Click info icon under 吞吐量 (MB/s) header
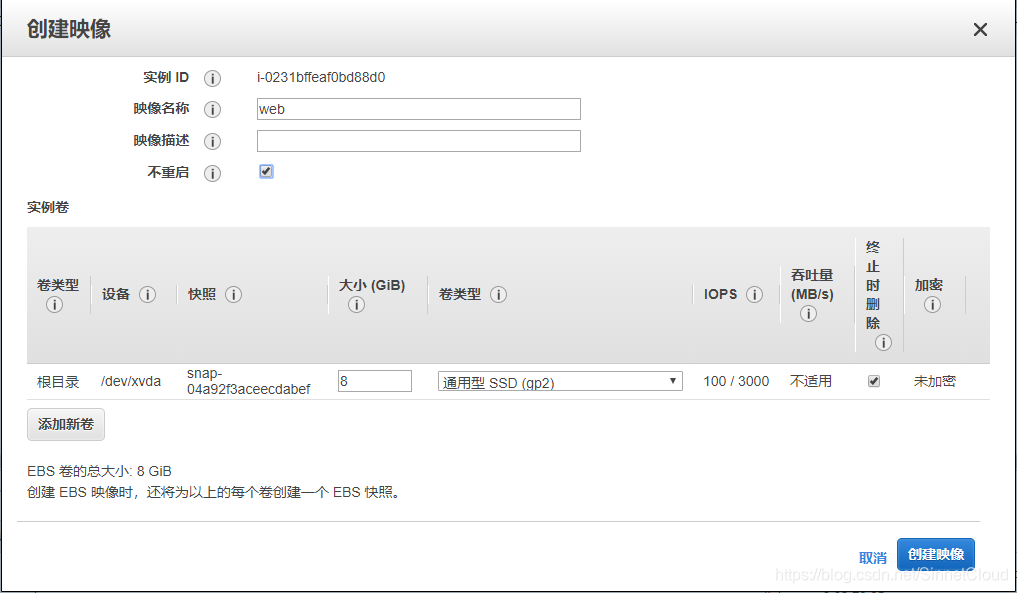This screenshot has width=1017, height=593. pyautogui.click(x=808, y=314)
